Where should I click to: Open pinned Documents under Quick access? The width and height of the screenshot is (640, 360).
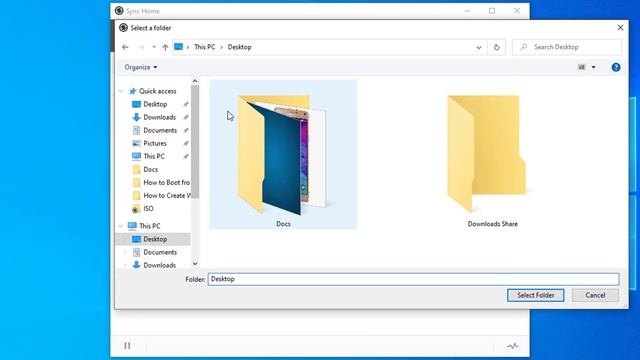click(x=160, y=130)
